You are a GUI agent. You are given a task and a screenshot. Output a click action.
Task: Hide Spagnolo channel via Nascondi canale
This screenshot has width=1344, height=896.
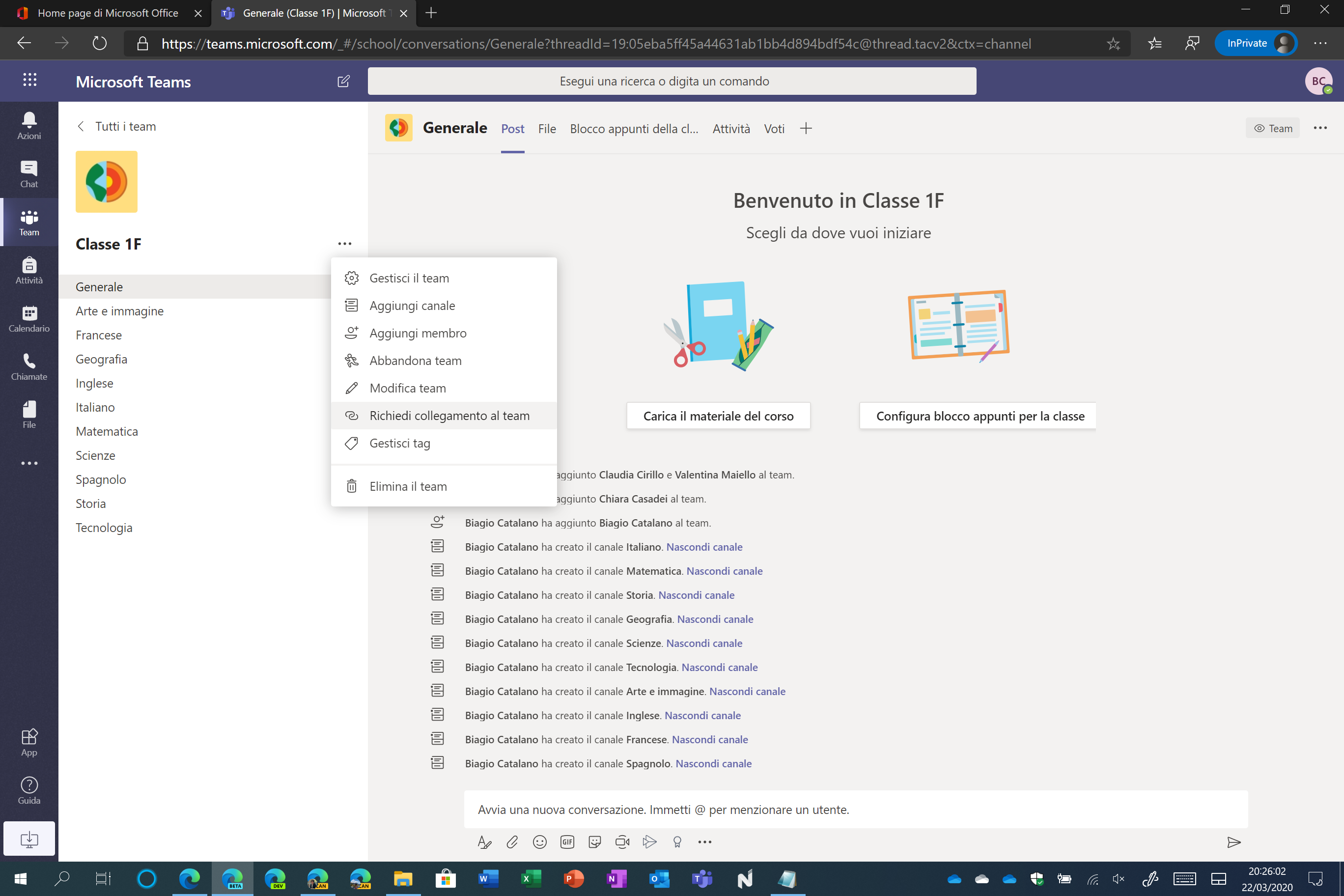(713, 763)
